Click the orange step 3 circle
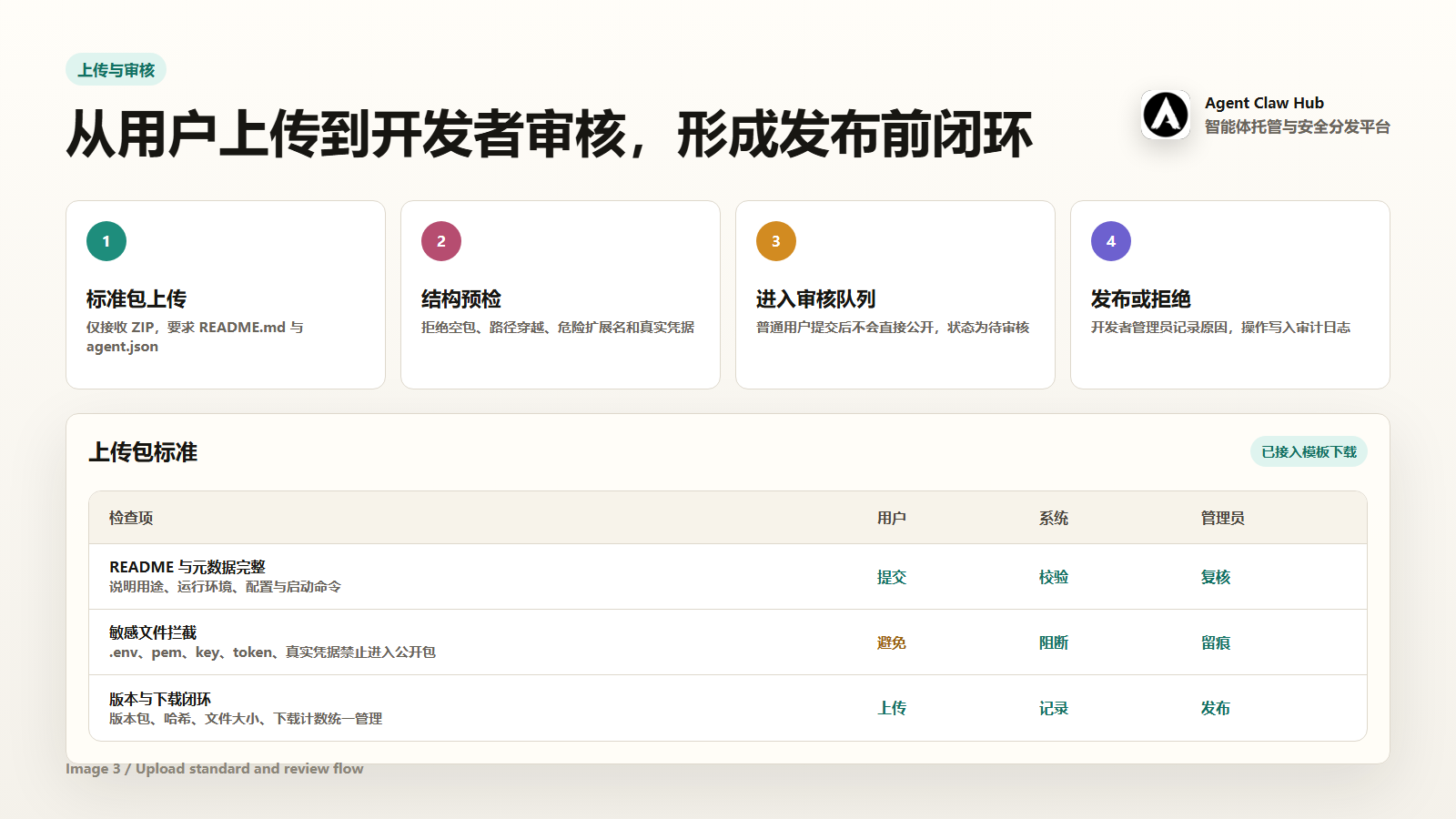 [776, 241]
